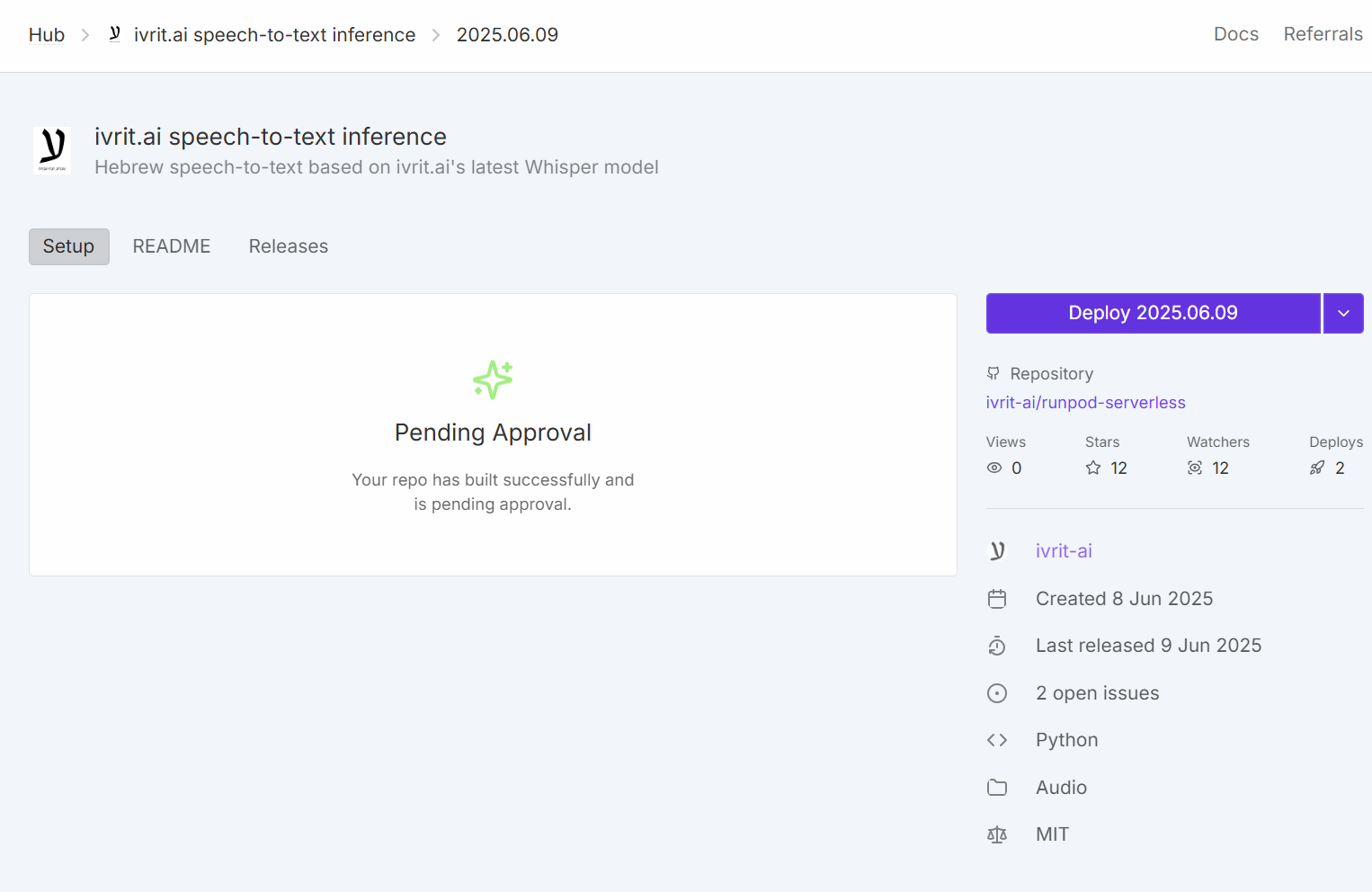Open the Referrals link
The image size is (1372, 892).
(1323, 34)
